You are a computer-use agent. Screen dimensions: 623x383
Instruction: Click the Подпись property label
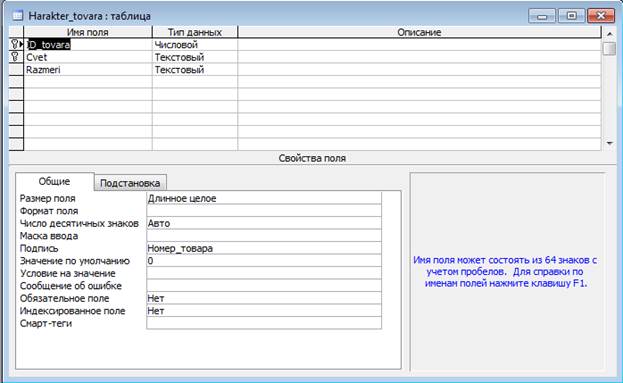pyautogui.click(x=39, y=248)
